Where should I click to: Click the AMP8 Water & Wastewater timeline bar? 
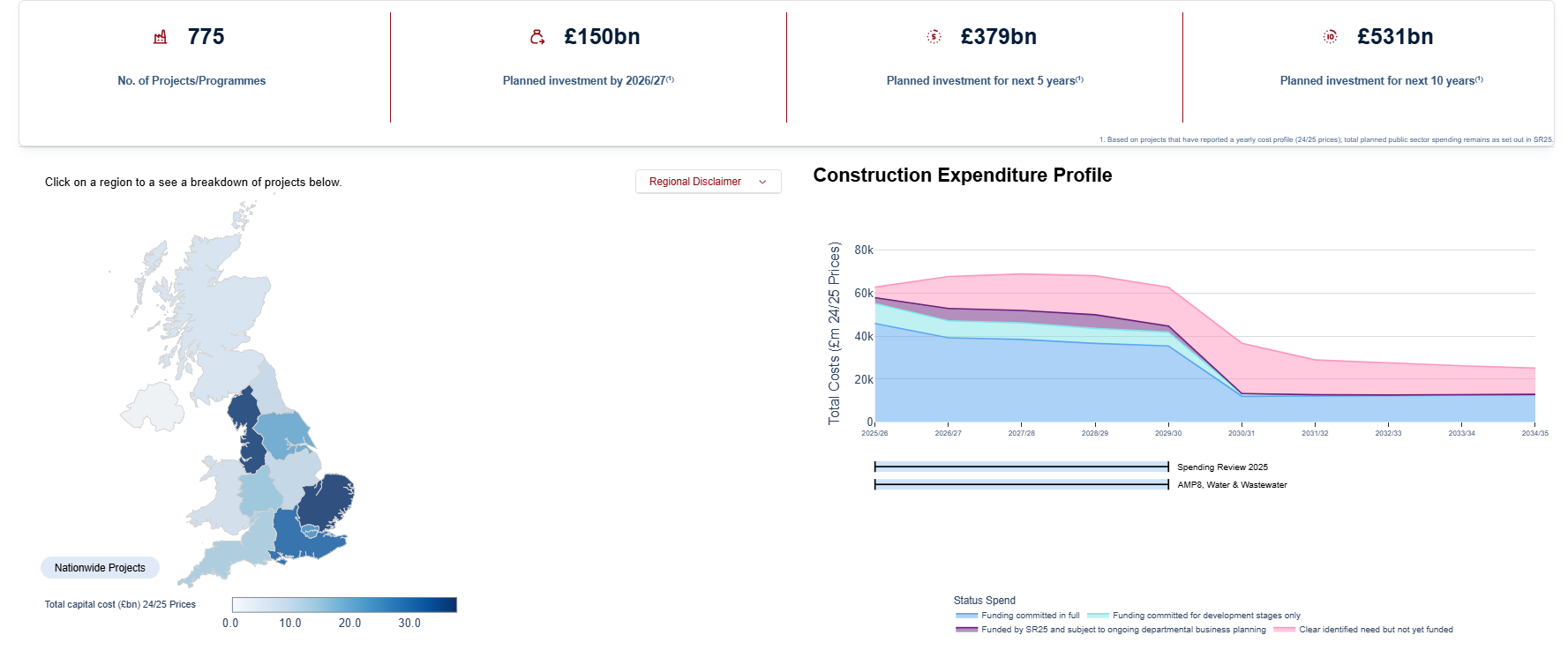pyautogui.click(x=1021, y=485)
